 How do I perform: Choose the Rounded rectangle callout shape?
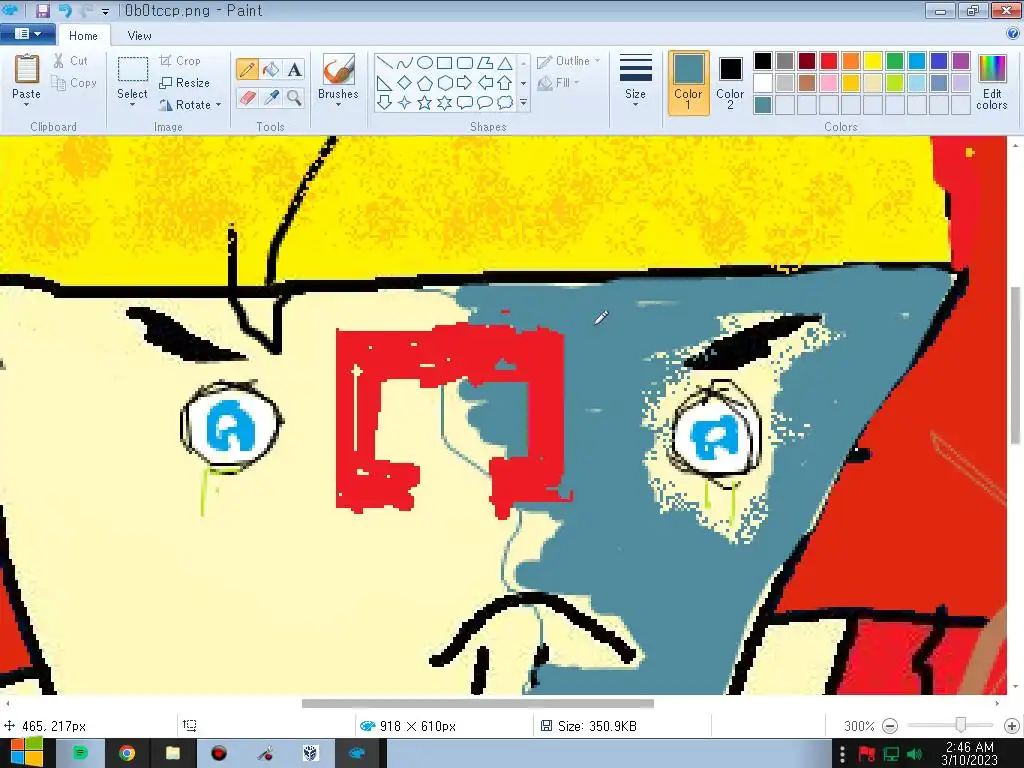(464, 103)
